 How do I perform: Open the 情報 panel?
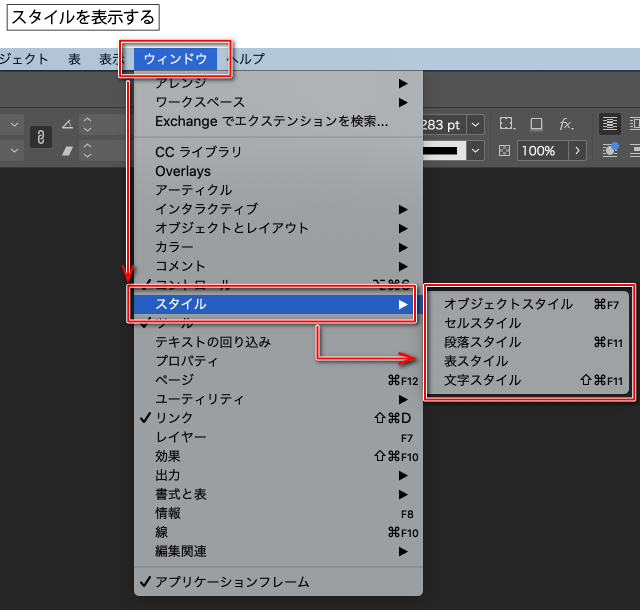(278, 513)
